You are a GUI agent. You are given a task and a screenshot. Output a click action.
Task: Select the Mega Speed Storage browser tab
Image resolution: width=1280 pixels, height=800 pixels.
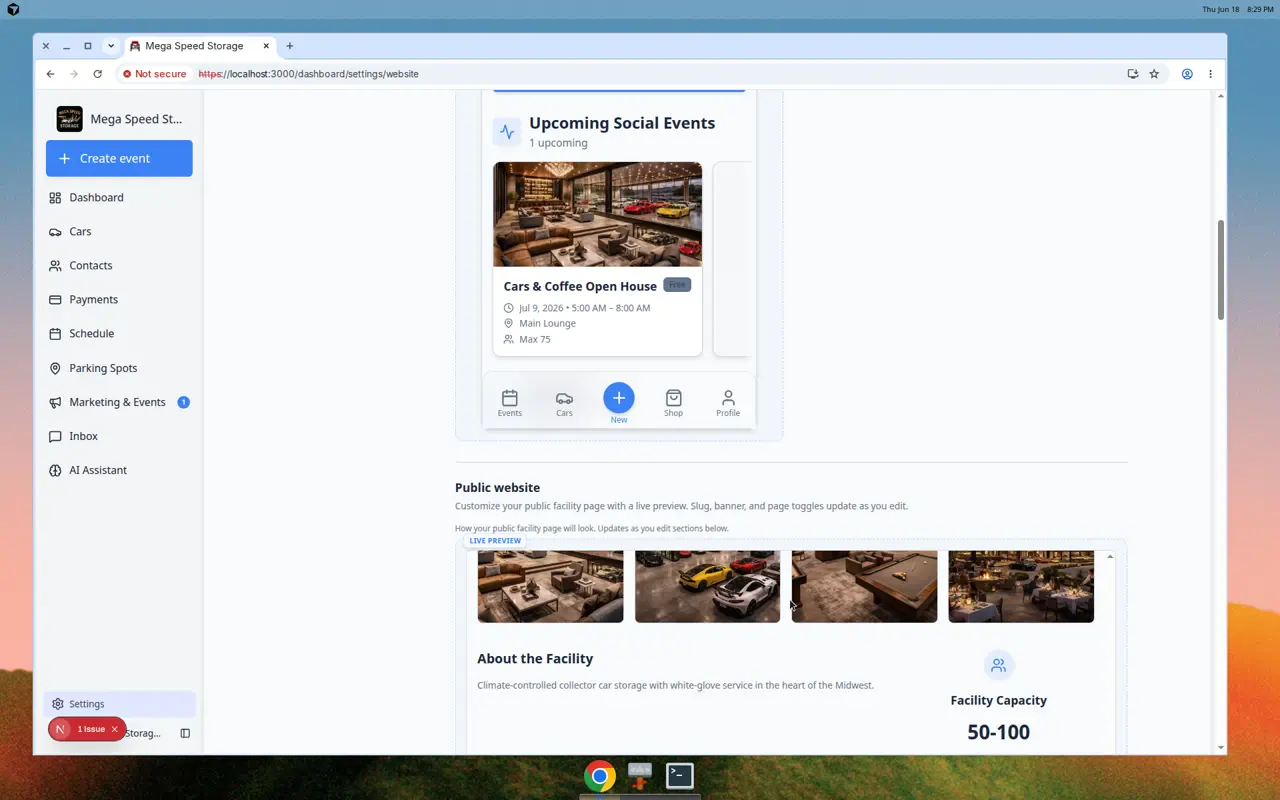pyautogui.click(x=199, y=46)
